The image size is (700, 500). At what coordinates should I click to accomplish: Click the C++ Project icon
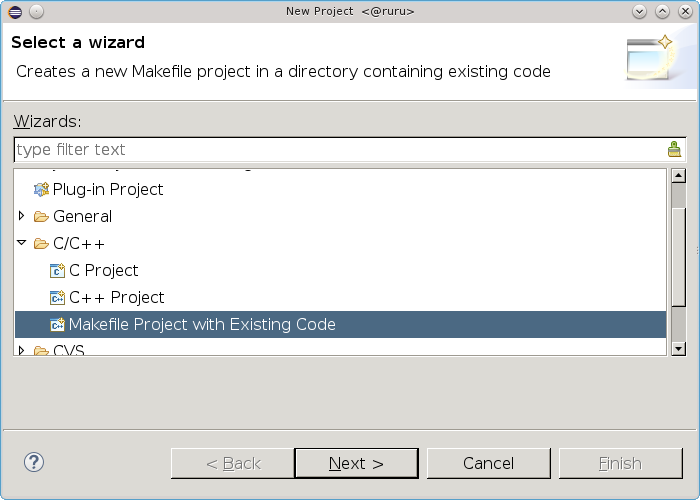click(x=57, y=297)
